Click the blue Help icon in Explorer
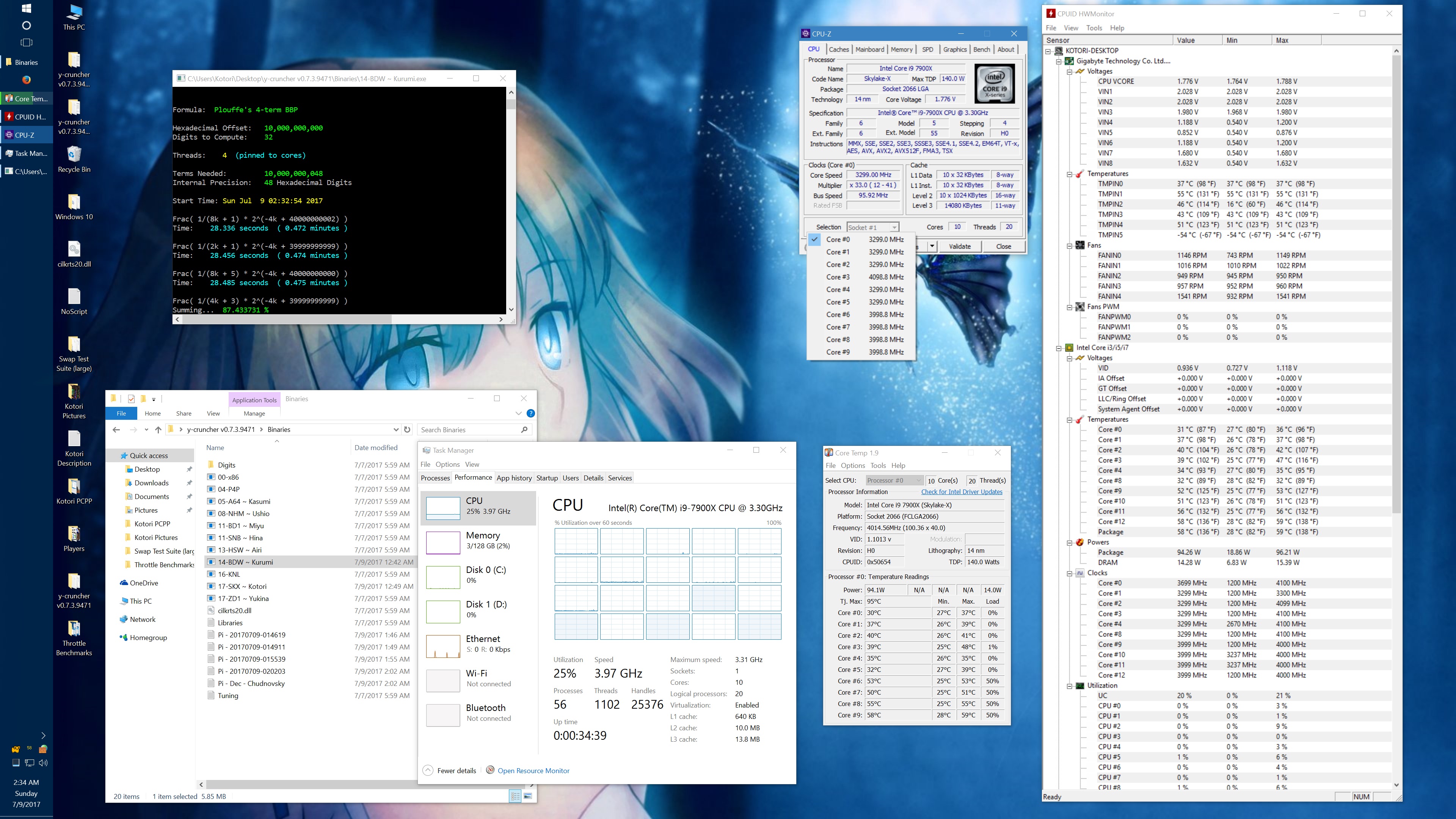The width and height of the screenshot is (1456, 819). (x=530, y=413)
